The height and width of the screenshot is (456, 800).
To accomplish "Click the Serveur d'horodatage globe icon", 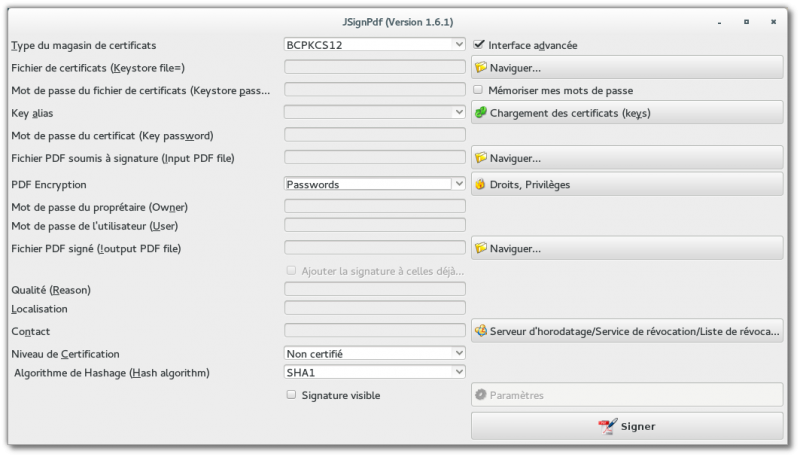I will click(481, 331).
